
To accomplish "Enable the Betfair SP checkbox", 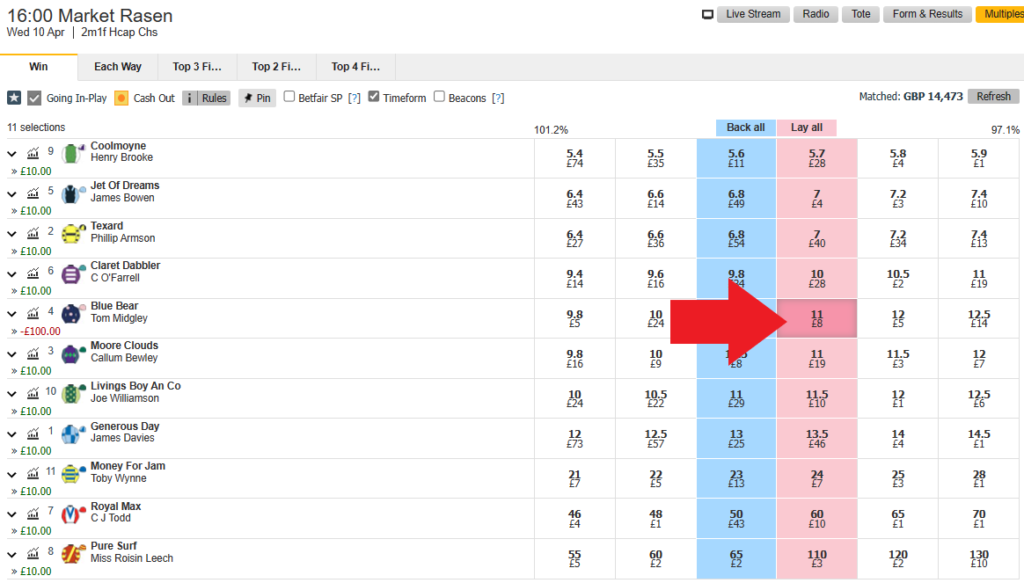I will 289,97.
